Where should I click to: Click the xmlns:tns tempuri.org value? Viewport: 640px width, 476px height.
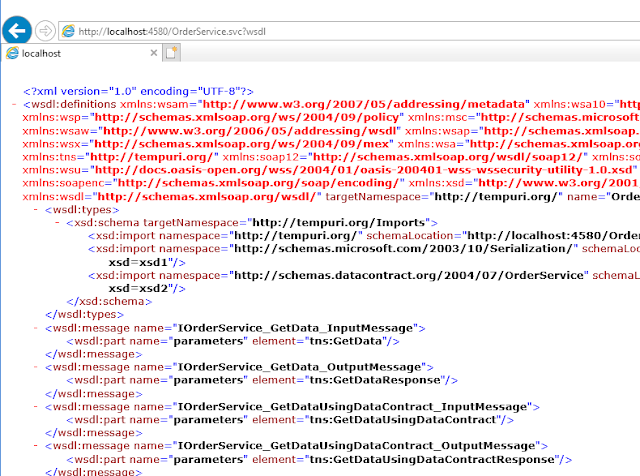[x=152, y=157]
